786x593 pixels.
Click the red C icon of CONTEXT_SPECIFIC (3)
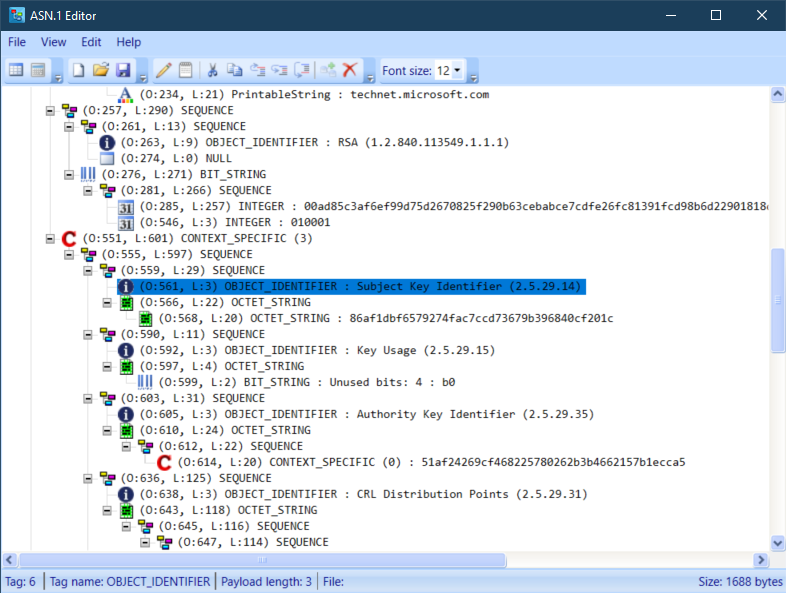(x=69, y=239)
